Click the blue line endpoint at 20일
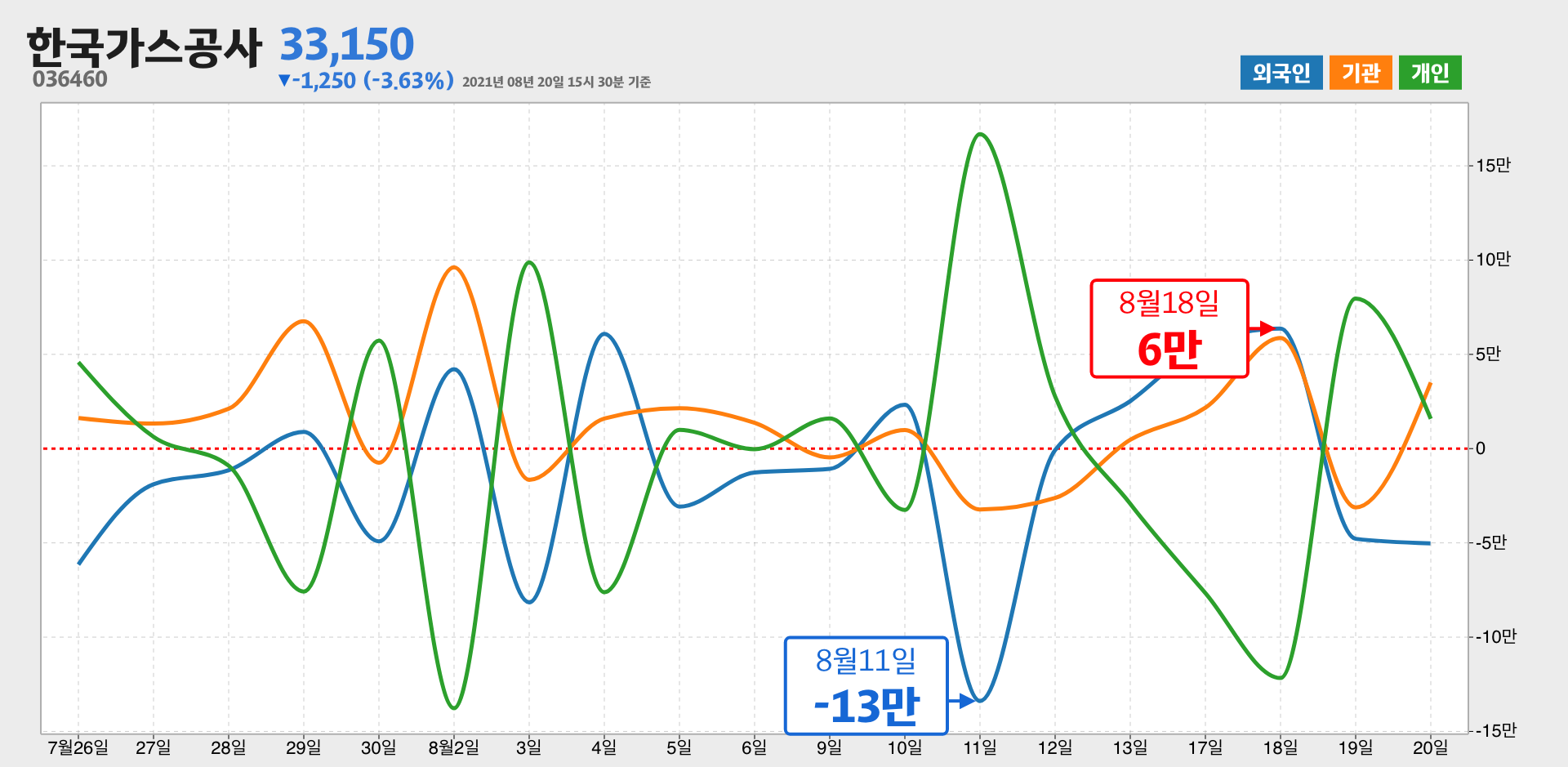This screenshot has height=767, width=1568. (1429, 543)
